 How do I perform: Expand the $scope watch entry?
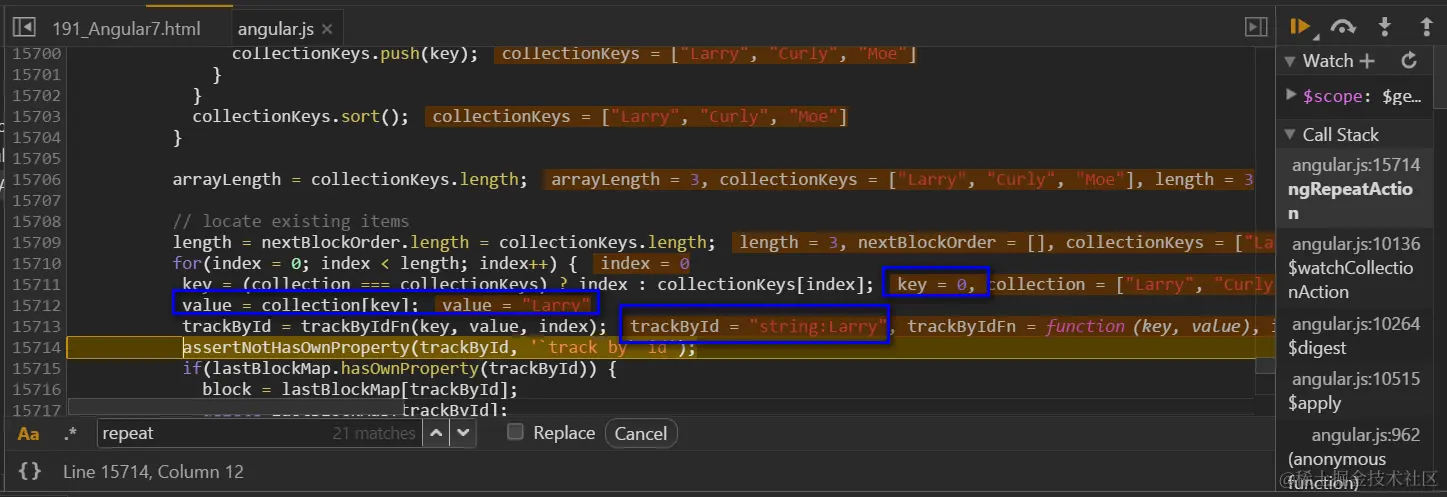click(1291, 96)
